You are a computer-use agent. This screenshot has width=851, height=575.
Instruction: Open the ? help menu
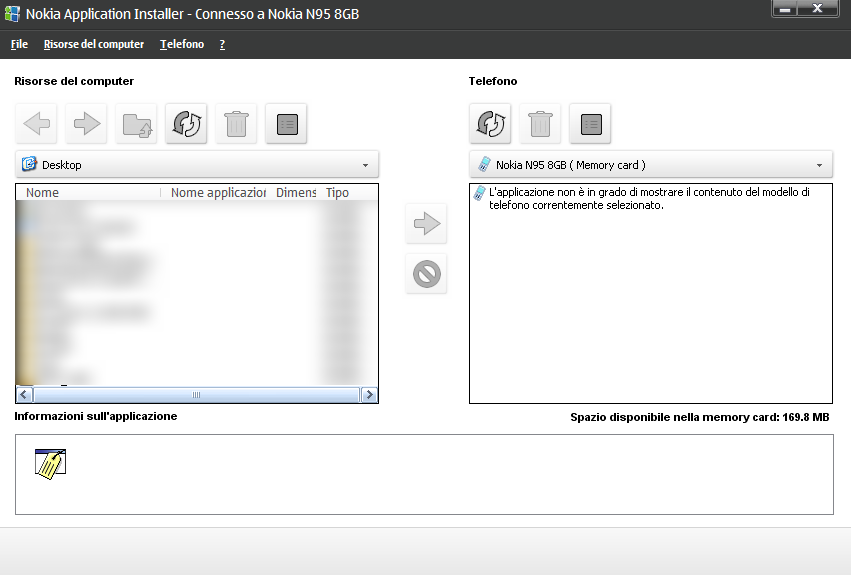[222, 45]
